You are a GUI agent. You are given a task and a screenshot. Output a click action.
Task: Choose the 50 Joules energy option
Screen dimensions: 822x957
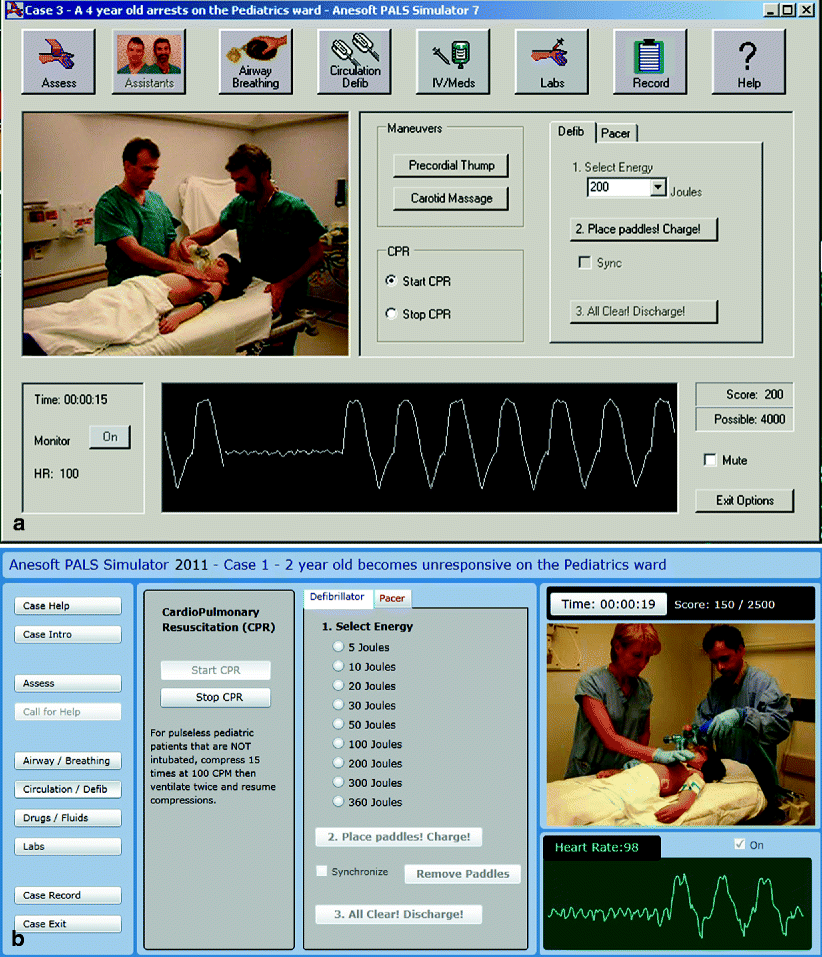click(x=337, y=725)
